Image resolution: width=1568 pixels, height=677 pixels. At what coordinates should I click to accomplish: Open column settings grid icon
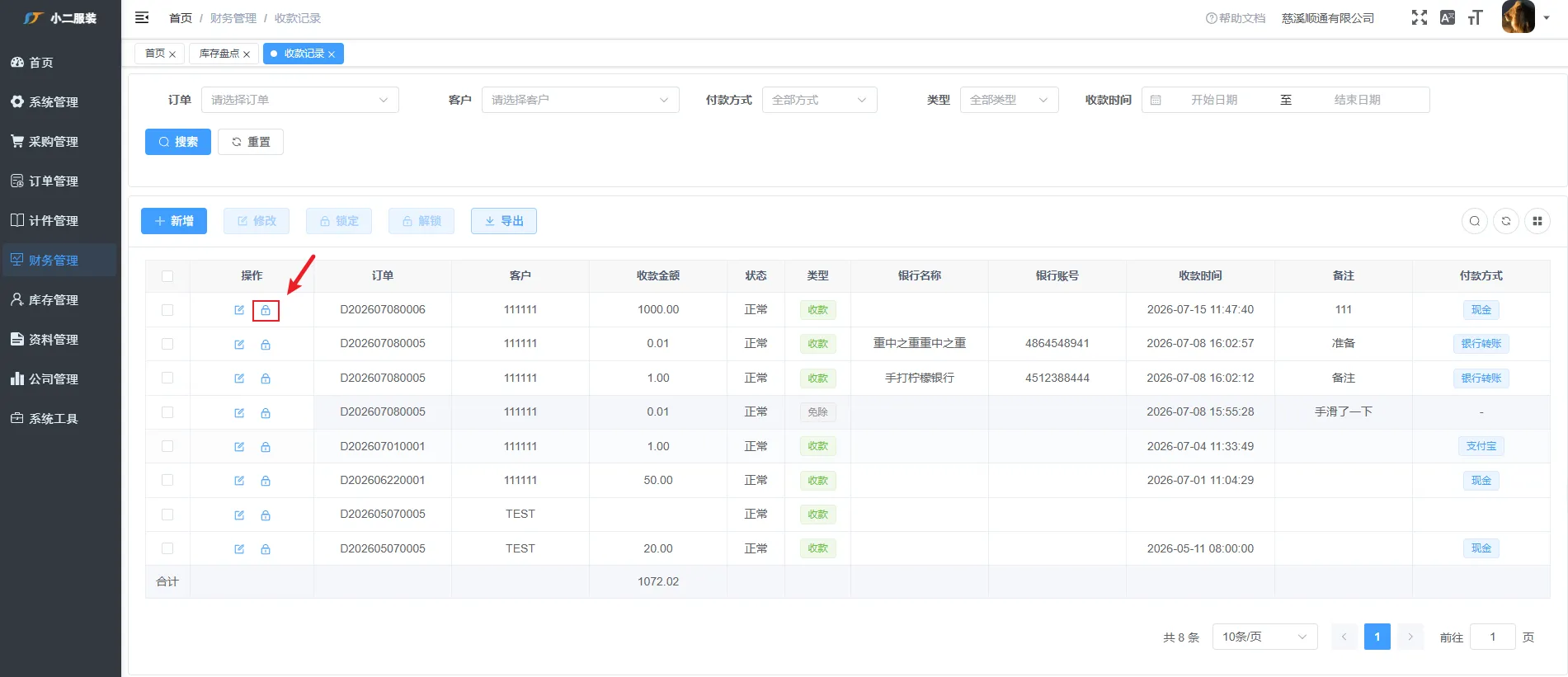click(1537, 221)
